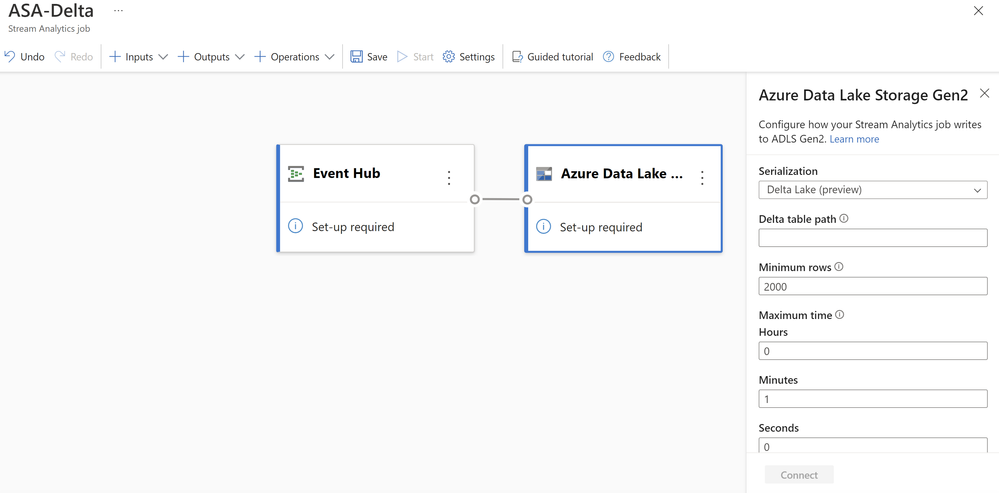Click the Undo arrow icon
999x493 pixels.
(x=10, y=57)
